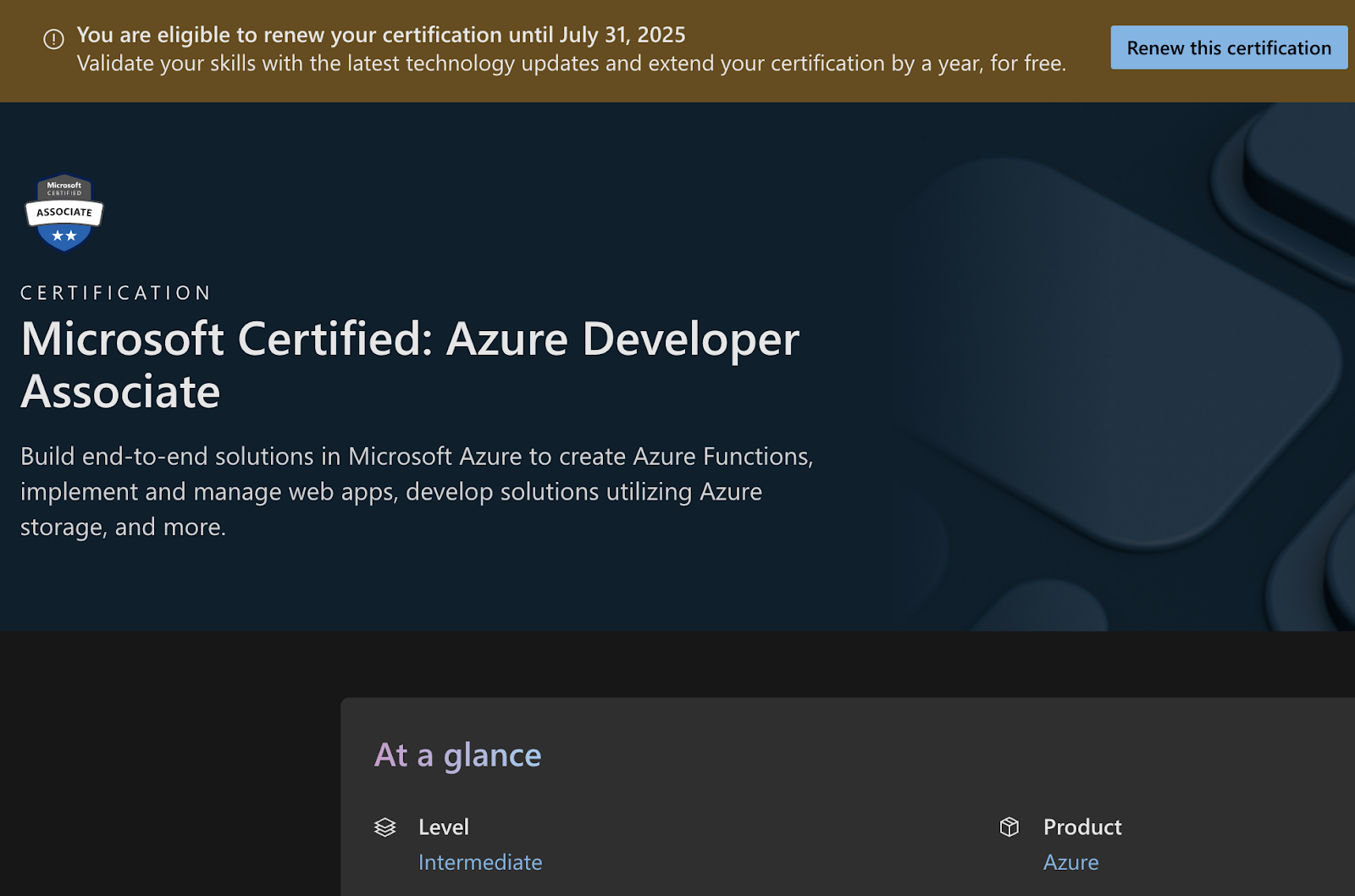Click the box Product icon
This screenshot has width=1355, height=896.
[x=1009, y=827]
